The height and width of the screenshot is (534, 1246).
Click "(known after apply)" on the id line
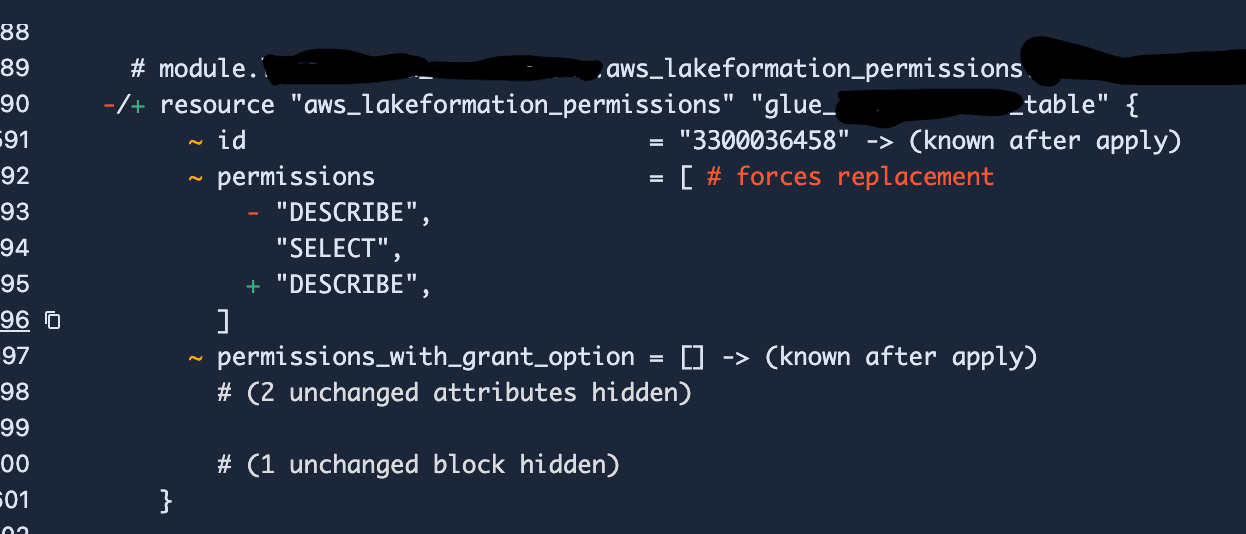1045,141
